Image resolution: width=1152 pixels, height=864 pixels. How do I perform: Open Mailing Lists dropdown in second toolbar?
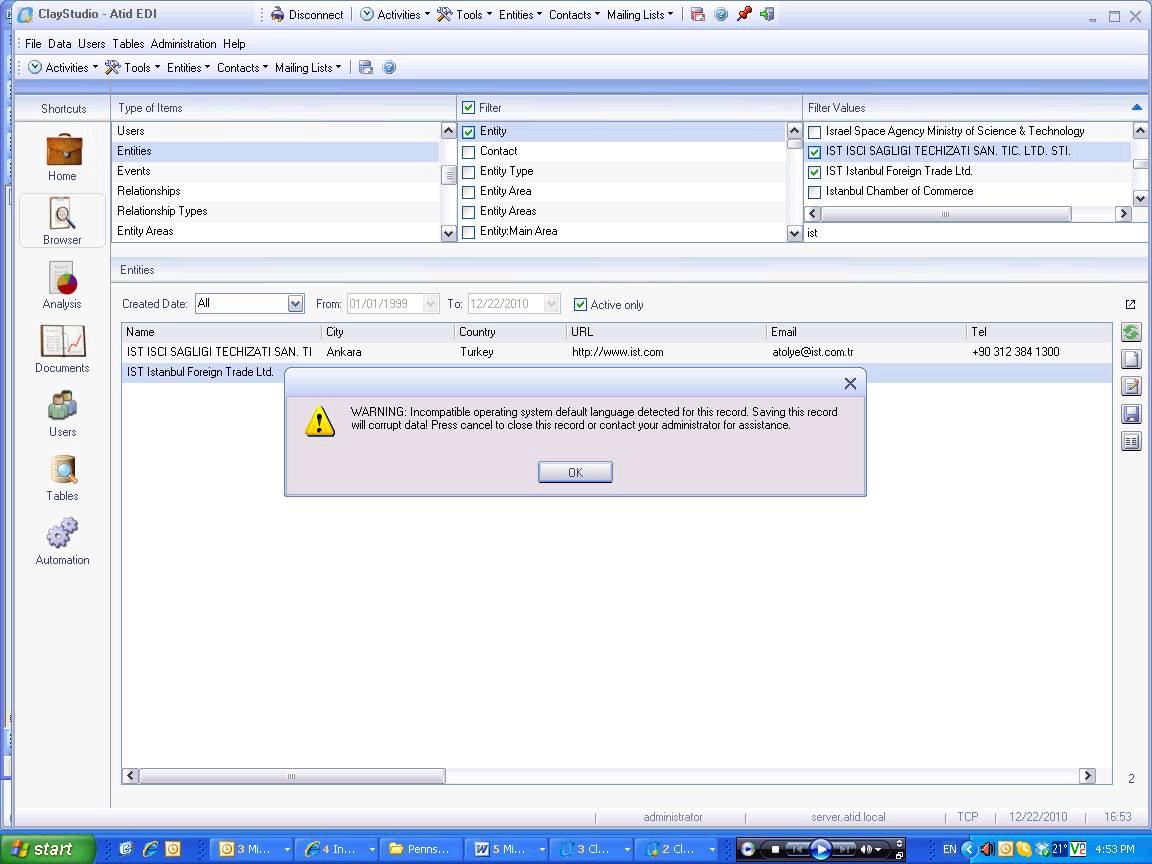pyautogui.click(x=308, y=68)
